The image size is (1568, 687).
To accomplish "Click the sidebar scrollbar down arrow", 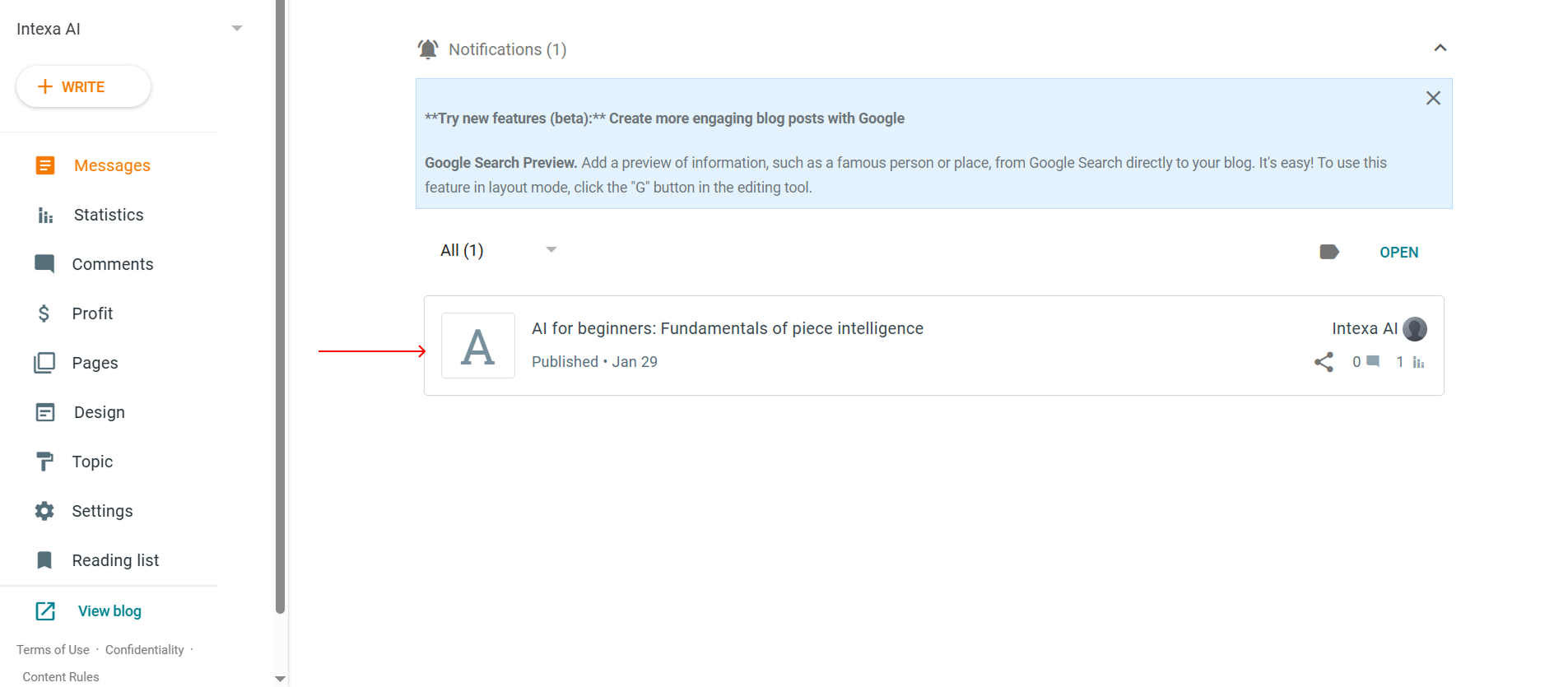I will 280,679.
